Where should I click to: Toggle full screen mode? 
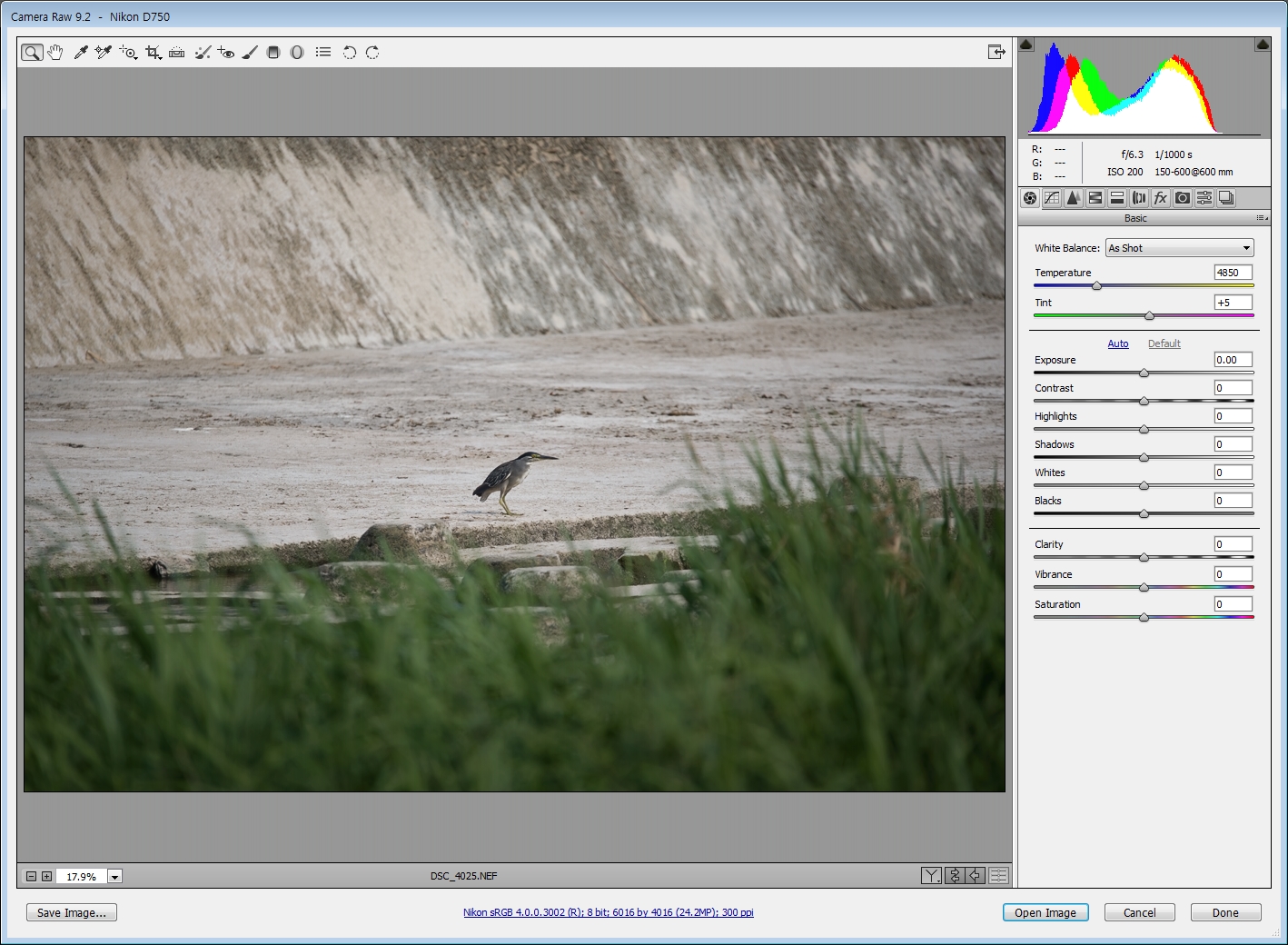click(996, 53)
